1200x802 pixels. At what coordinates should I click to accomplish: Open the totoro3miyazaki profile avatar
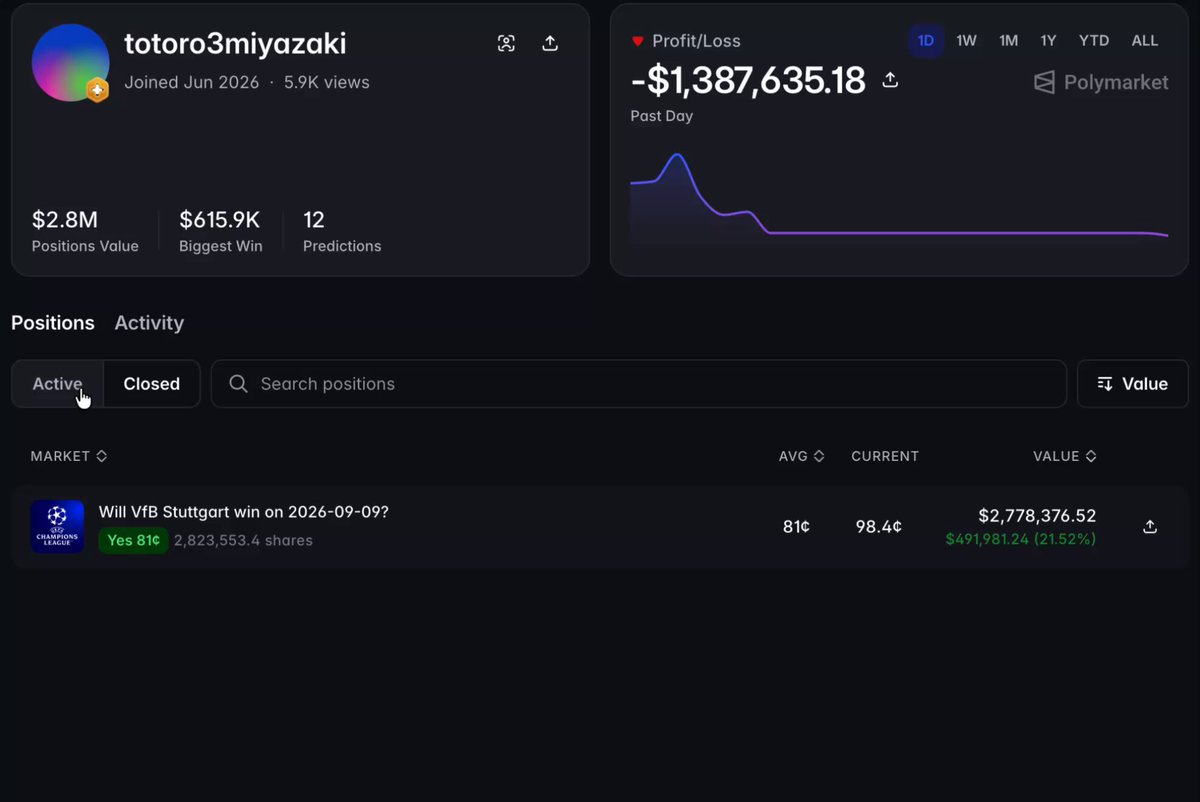click(x=70, y=62)
